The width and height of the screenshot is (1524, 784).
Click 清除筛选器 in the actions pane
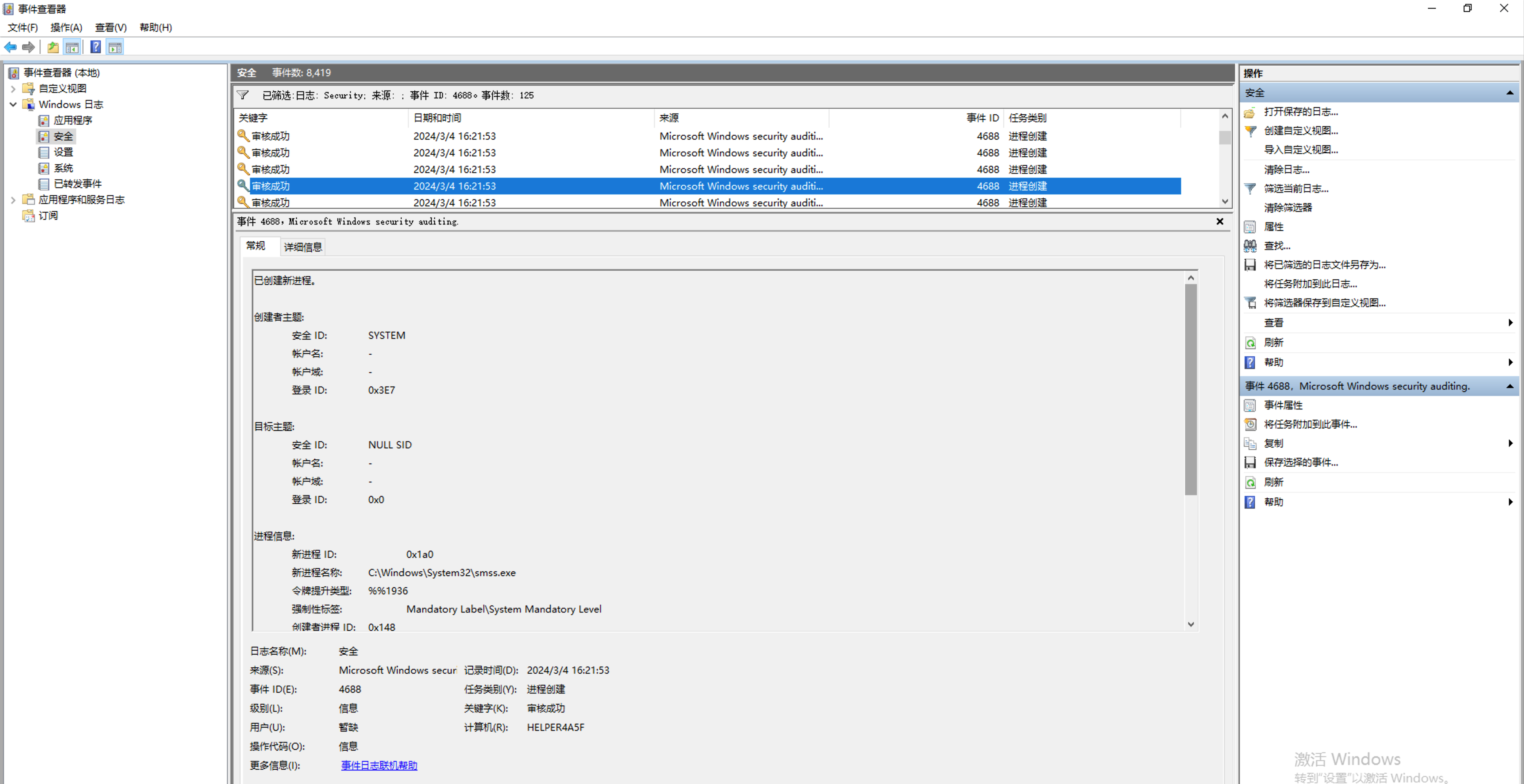click(1287, 208)
